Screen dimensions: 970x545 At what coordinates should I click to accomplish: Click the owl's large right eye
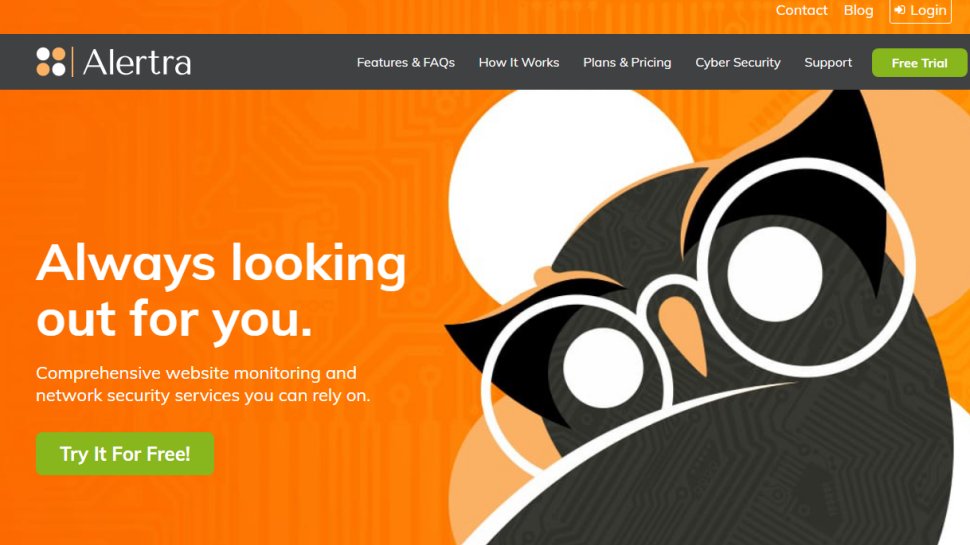point(775,274)
